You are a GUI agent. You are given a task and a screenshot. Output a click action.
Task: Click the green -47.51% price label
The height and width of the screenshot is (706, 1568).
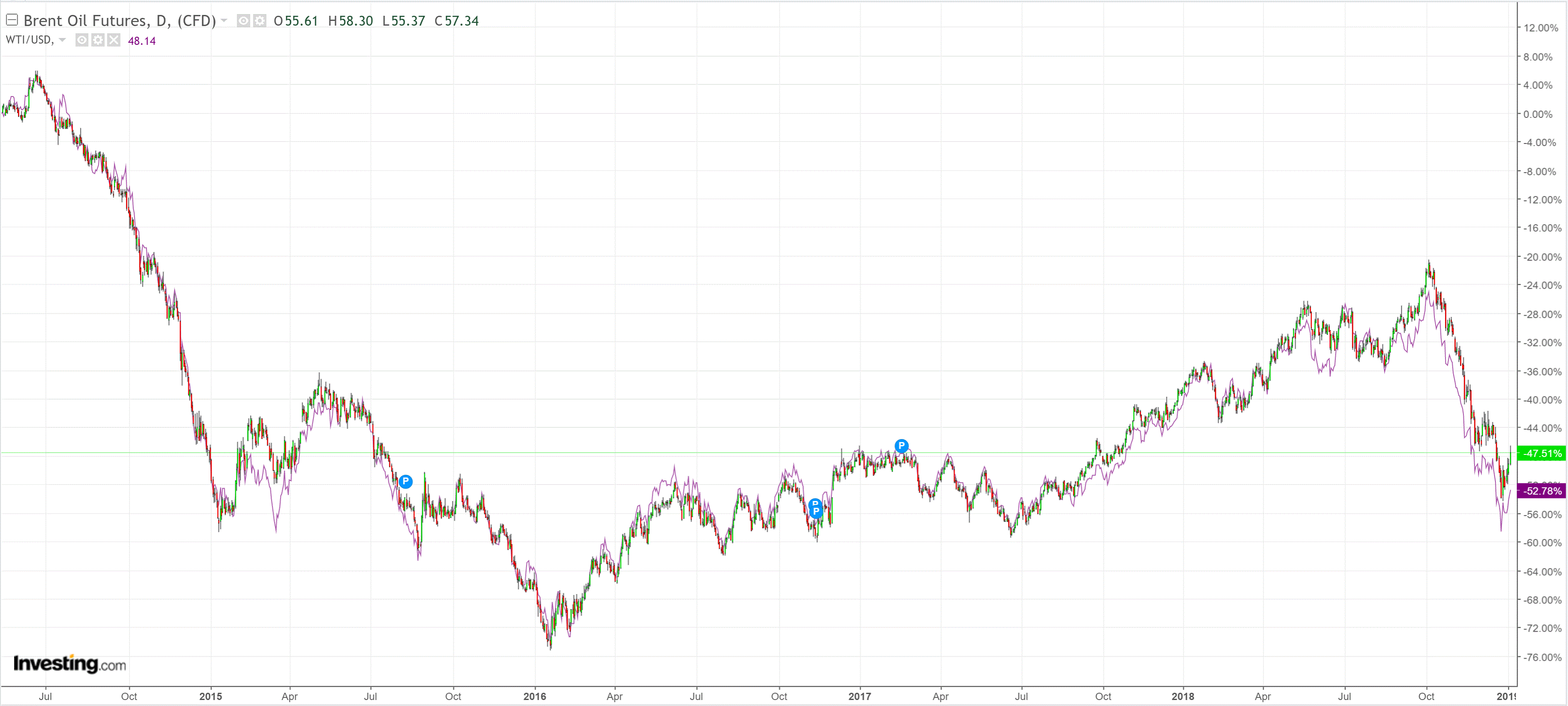[x=1541, y=453]
